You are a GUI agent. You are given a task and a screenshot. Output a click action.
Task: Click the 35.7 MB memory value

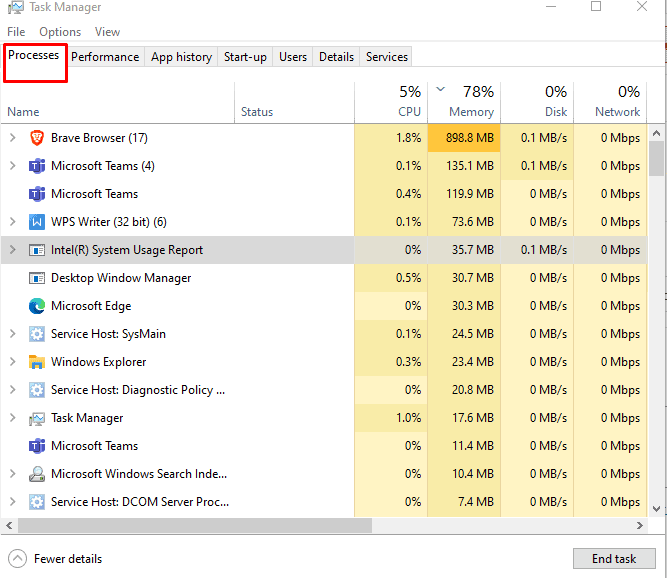473,250
